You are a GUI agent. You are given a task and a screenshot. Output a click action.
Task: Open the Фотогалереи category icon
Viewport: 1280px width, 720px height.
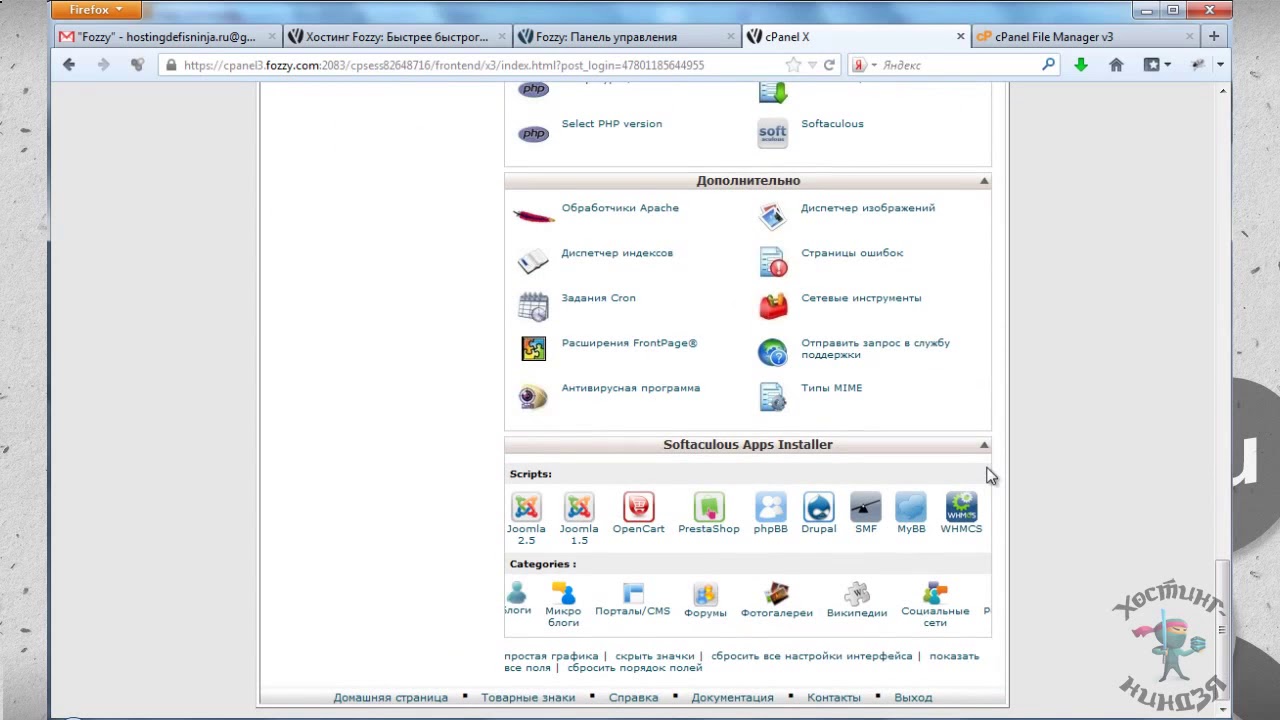(776, 594)
